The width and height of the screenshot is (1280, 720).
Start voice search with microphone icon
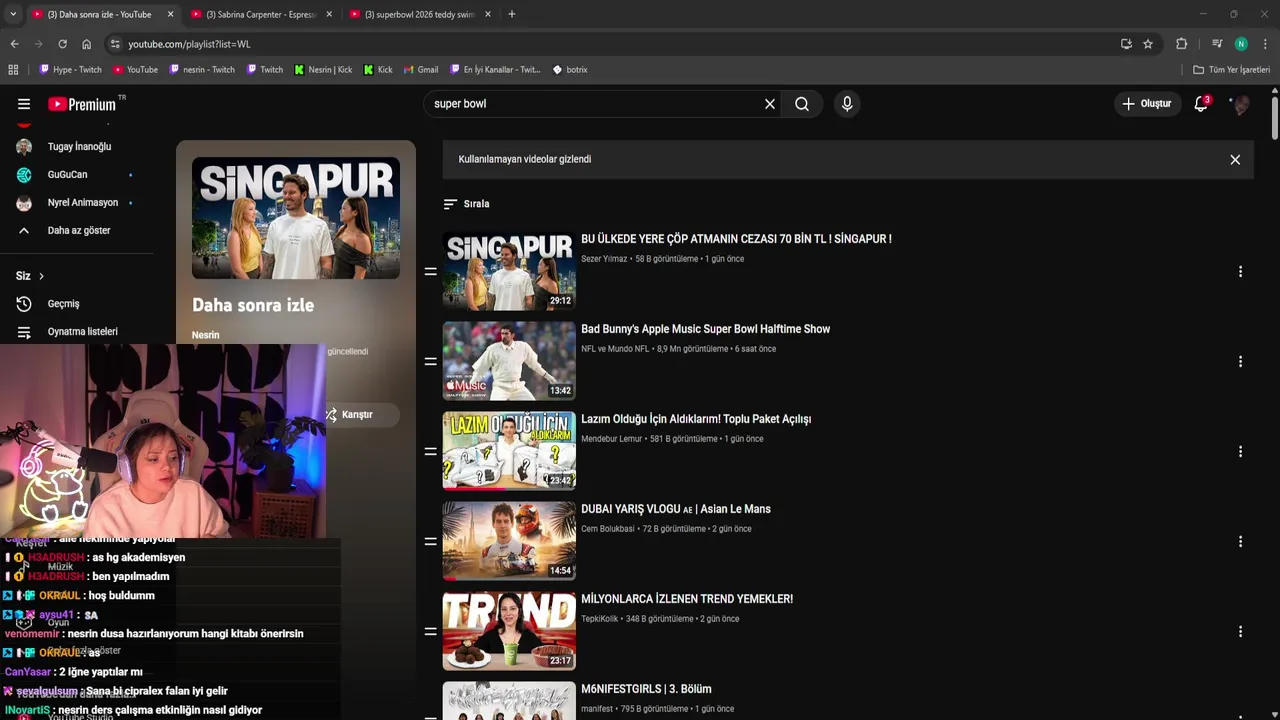[847, 104]
